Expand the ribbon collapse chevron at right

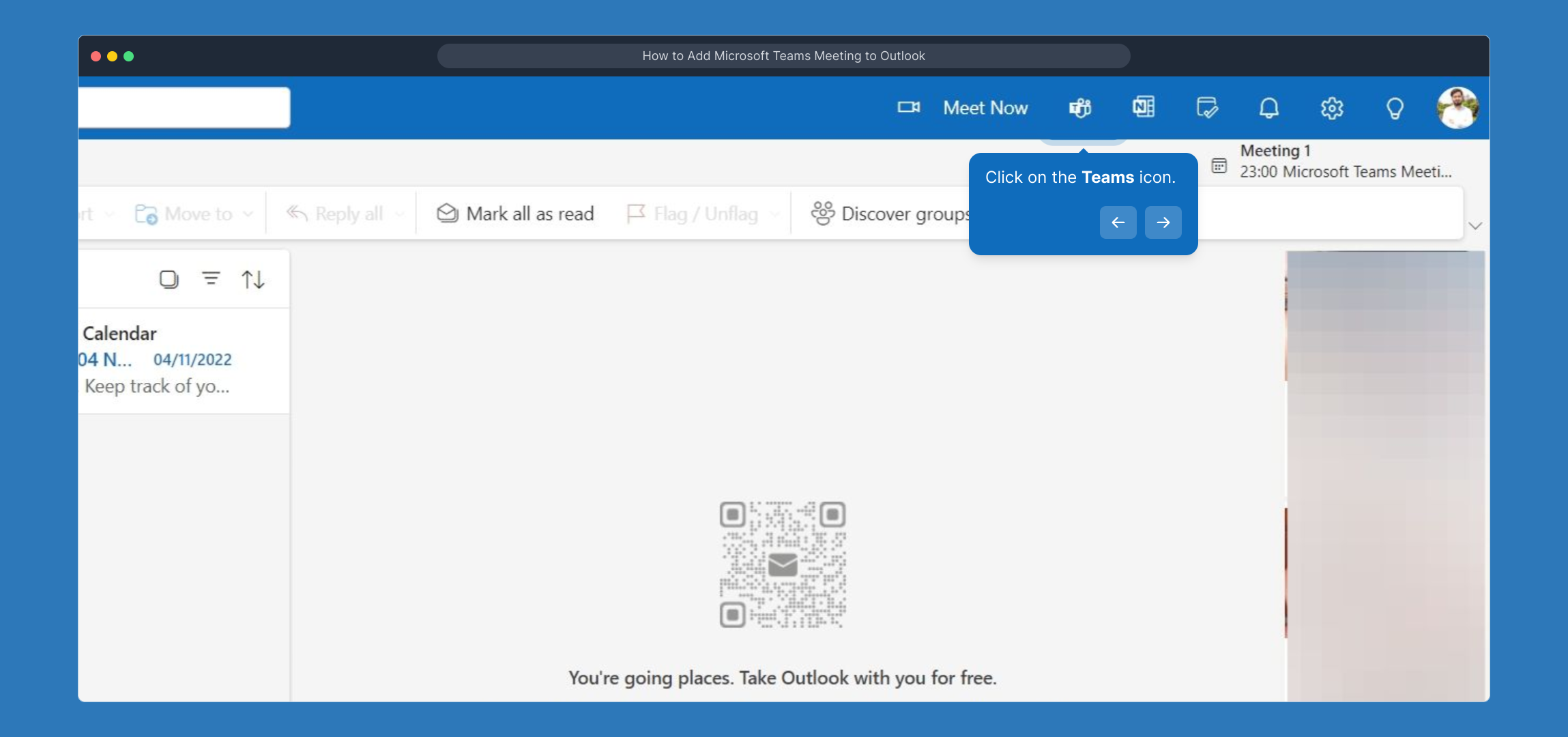pos(1475,226)
